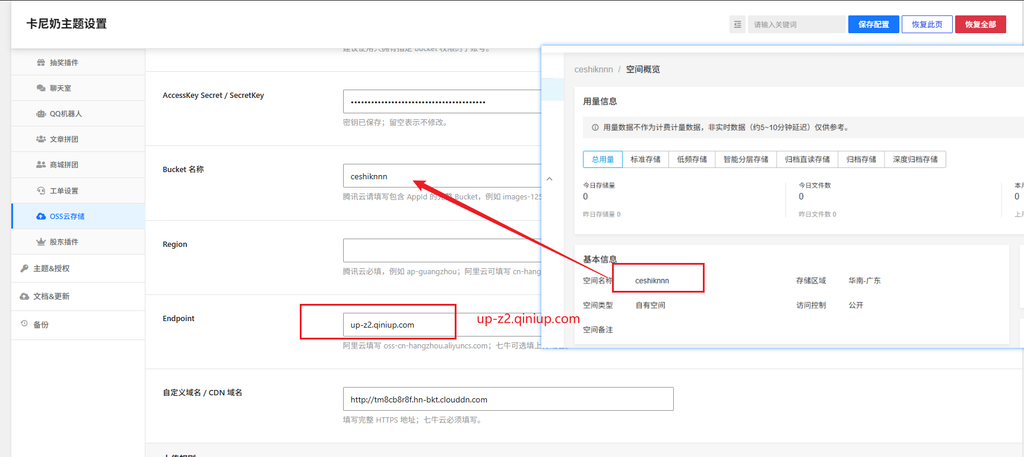Open 工单设置 in the sidebar
This screenshot has height=457, width=1024.
click(x=78, y=191)
